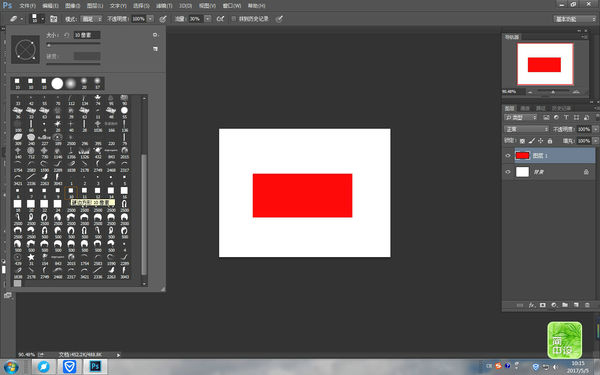Open the layer Opacity dropdown arrow
Viewport: 600px width, 375px height.
[595, 129]
